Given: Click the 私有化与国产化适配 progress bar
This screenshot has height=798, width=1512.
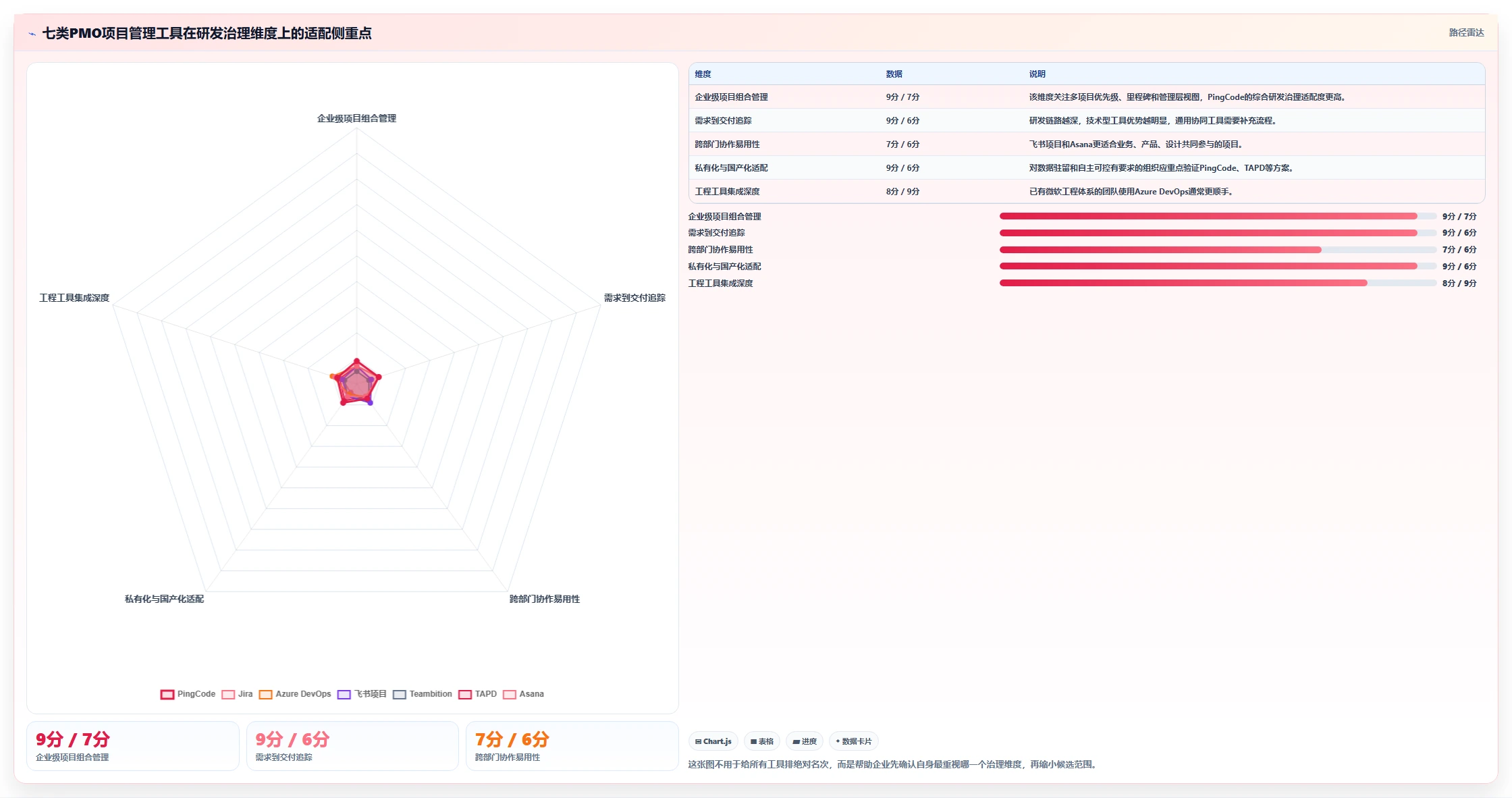Looking at the screenshot, I should pyautogui.click(x=1218, y=266).
